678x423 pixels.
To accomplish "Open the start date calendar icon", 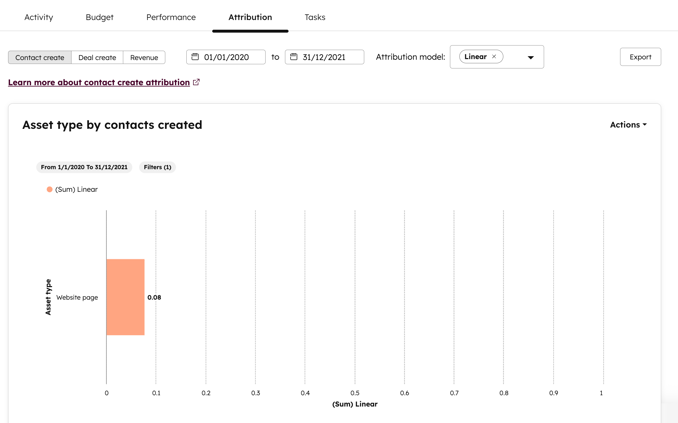I will coord(195,57).
